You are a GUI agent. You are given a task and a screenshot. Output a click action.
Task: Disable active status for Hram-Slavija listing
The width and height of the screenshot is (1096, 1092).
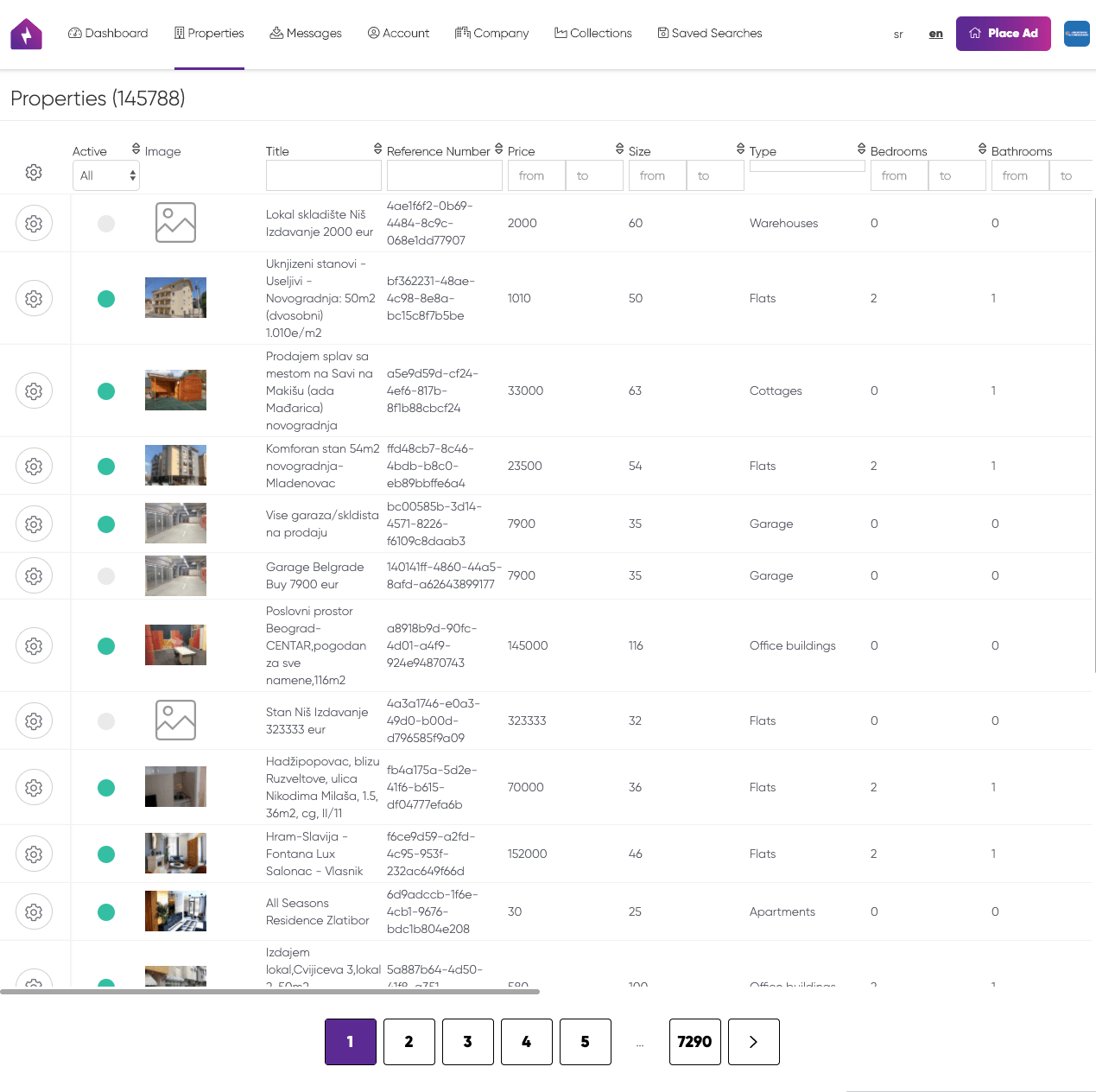(x=106, y=854)
